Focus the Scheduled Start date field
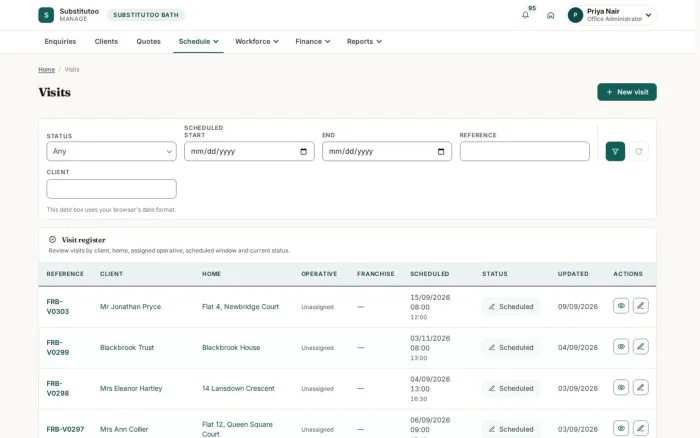The width and height of the screenshot is (700, 438). [249, 151]
